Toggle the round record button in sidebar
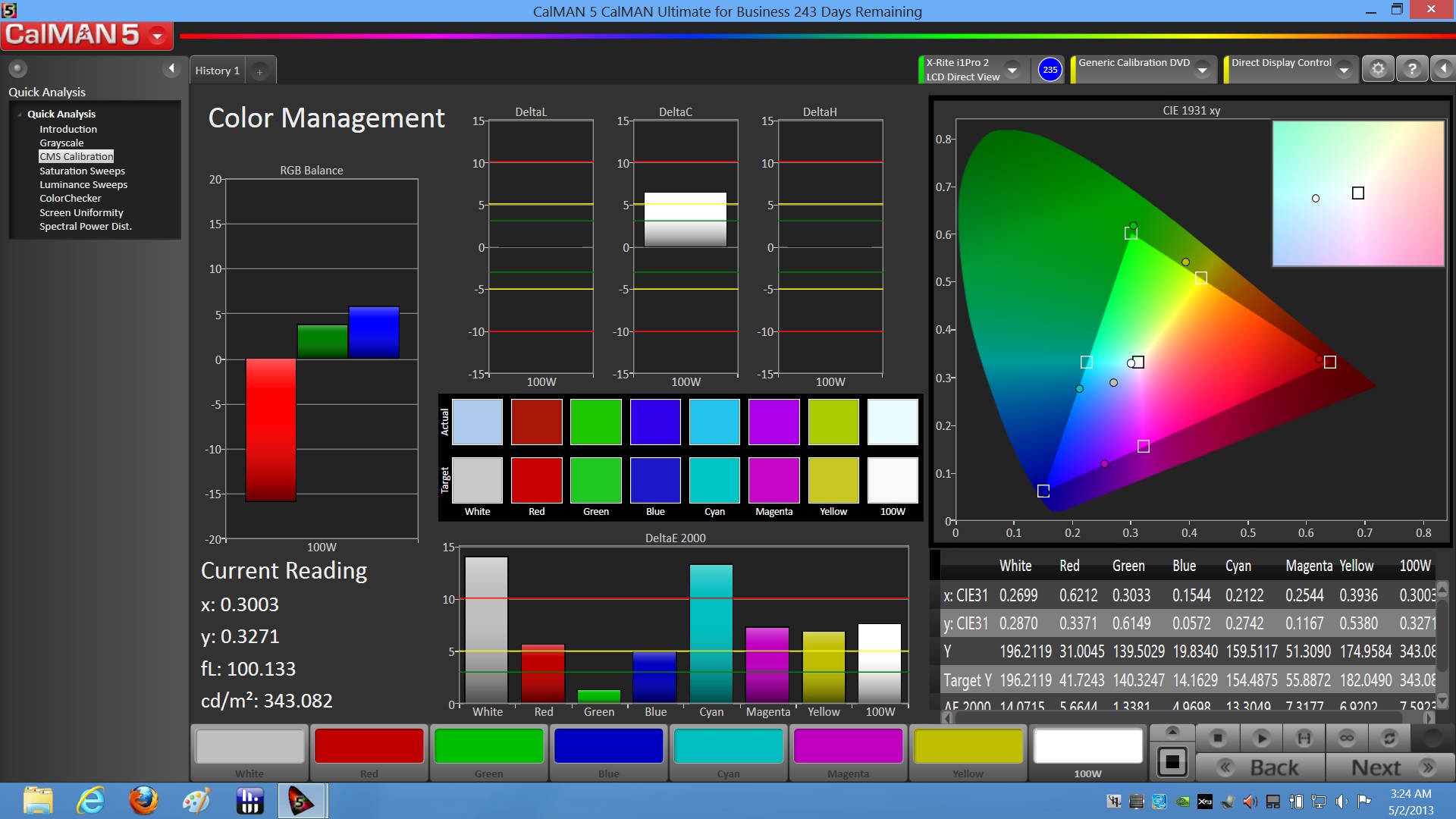1456x819 pixels. 17,69
